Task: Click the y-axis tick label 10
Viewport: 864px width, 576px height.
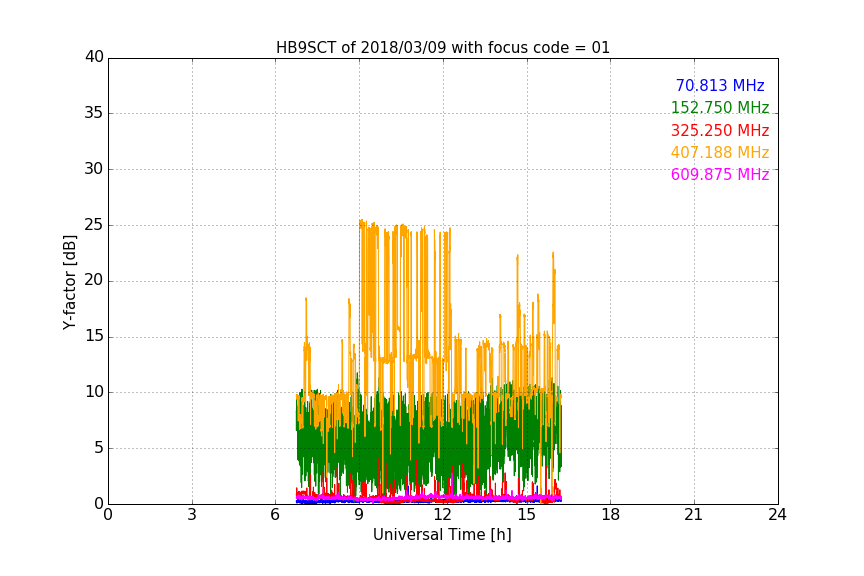Action: click(94, 392)
